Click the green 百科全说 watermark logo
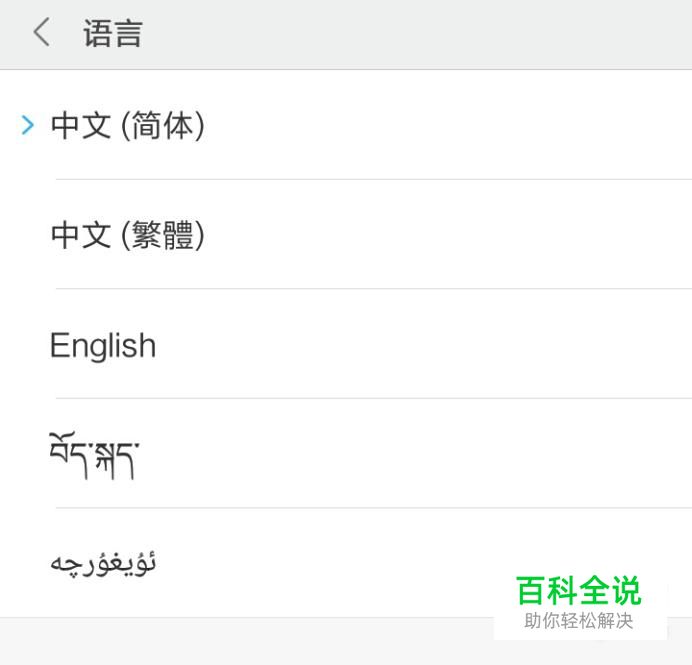This screenshot has width=692, height=665. point(579,590)
